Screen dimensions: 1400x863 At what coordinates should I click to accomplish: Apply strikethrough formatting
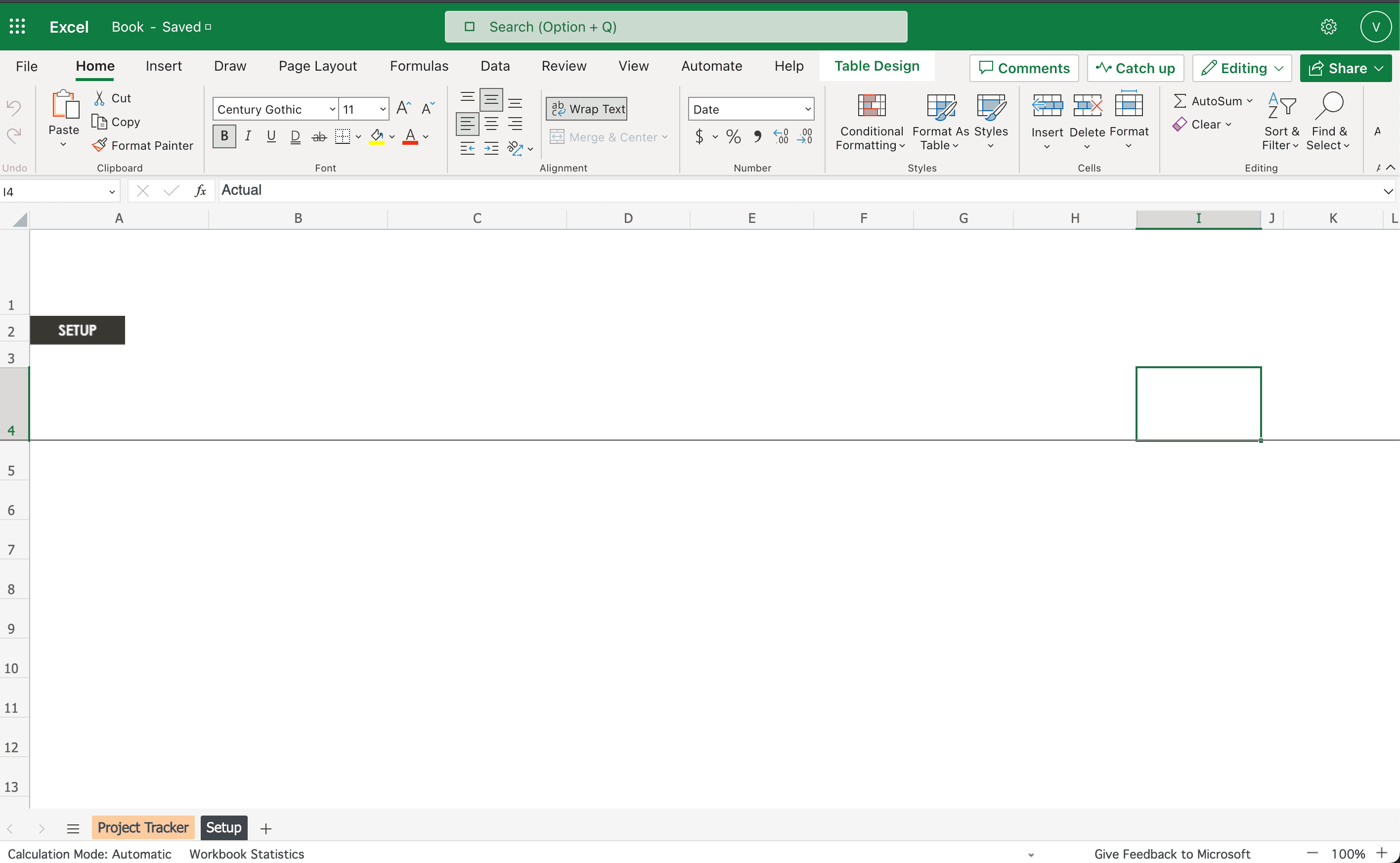coord(319,136)
